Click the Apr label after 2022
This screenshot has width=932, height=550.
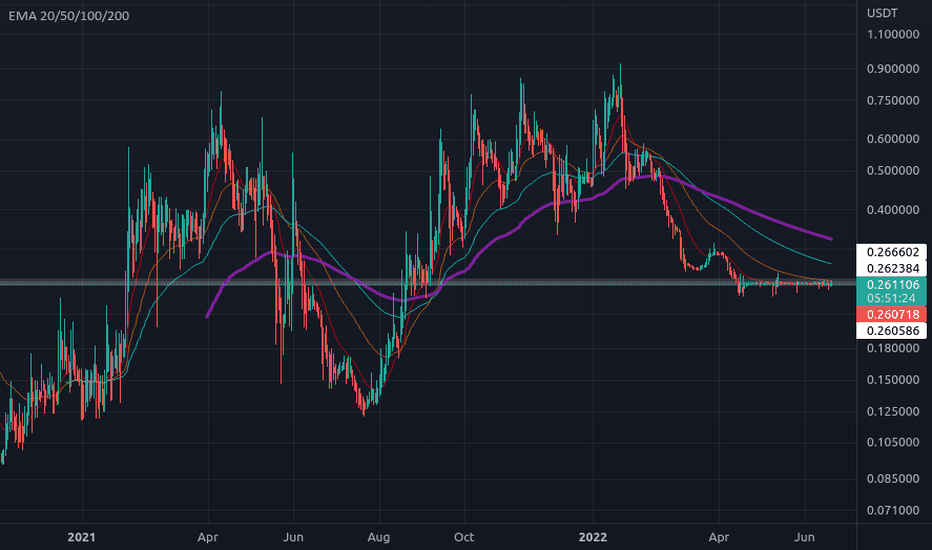tap(719, 538)
